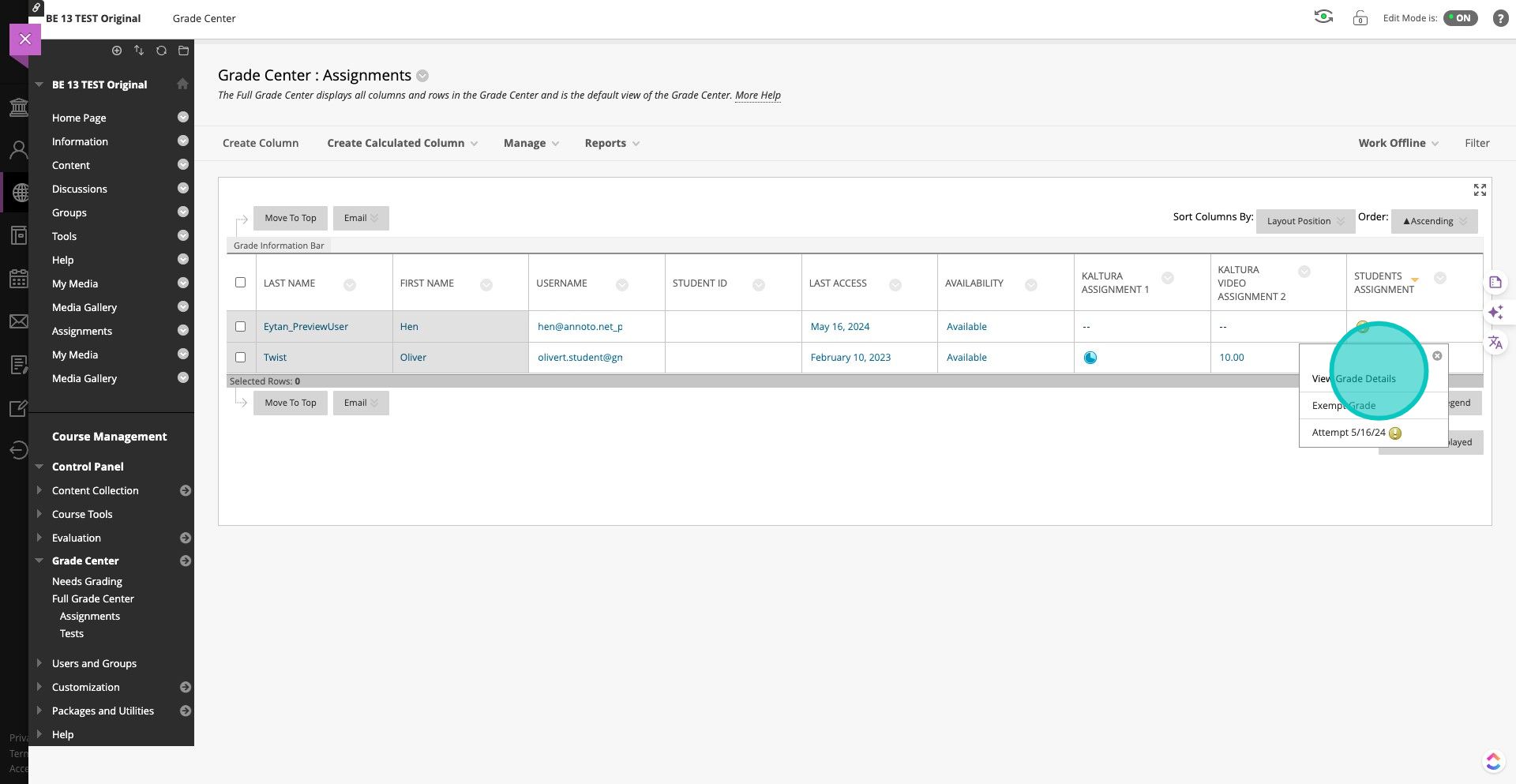Click the purple X panel close button

[x=25, y=39]
